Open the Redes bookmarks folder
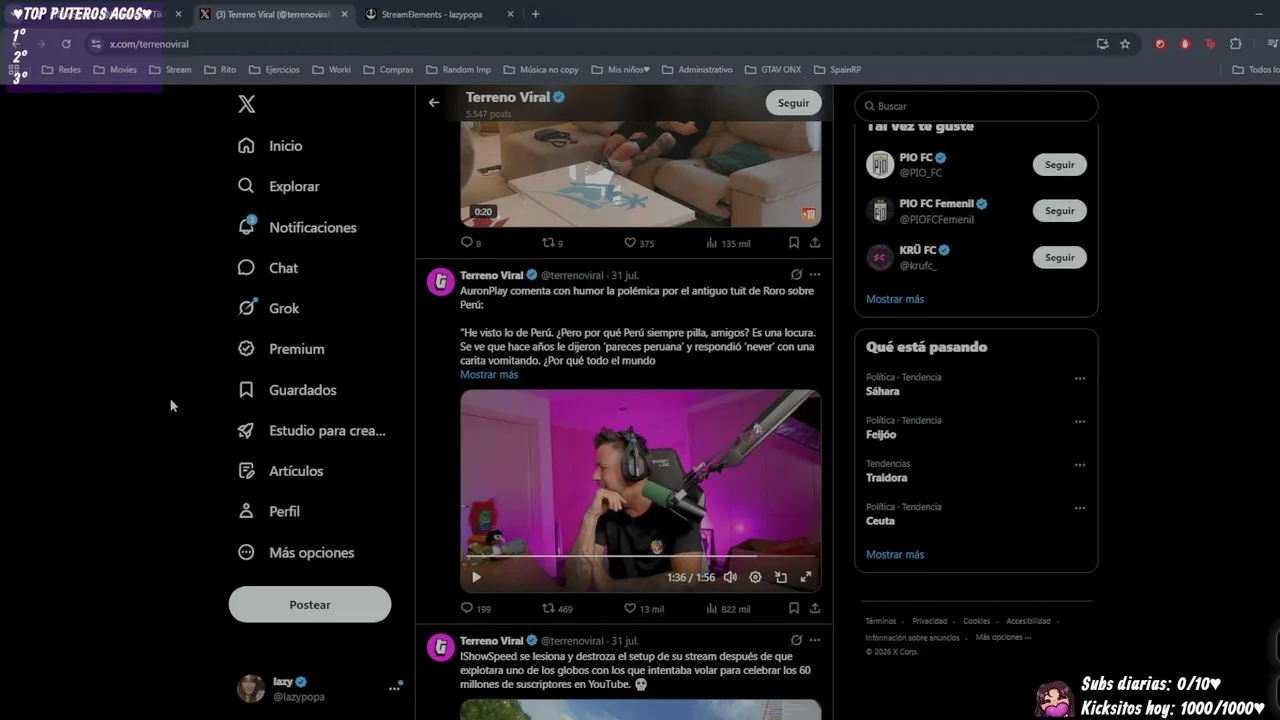The height and width of the screenshot is (720, 1280). pyautogui.click(x=61, y=70)
